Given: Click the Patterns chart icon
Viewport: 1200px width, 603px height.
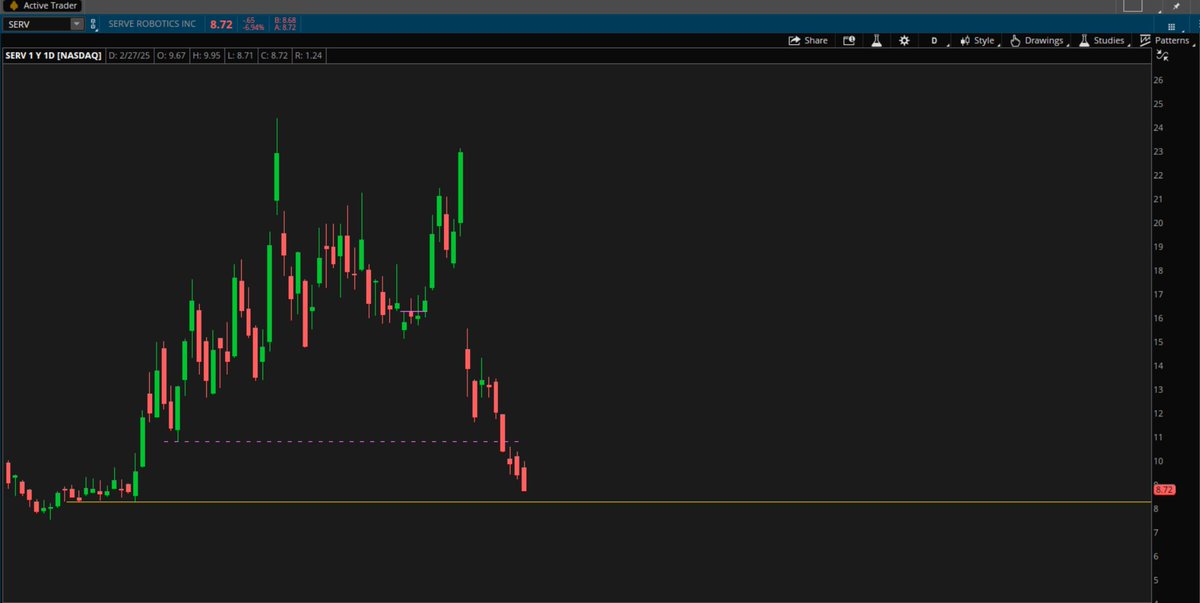Looking at the screenshot, I should [x=1146, y=41].
